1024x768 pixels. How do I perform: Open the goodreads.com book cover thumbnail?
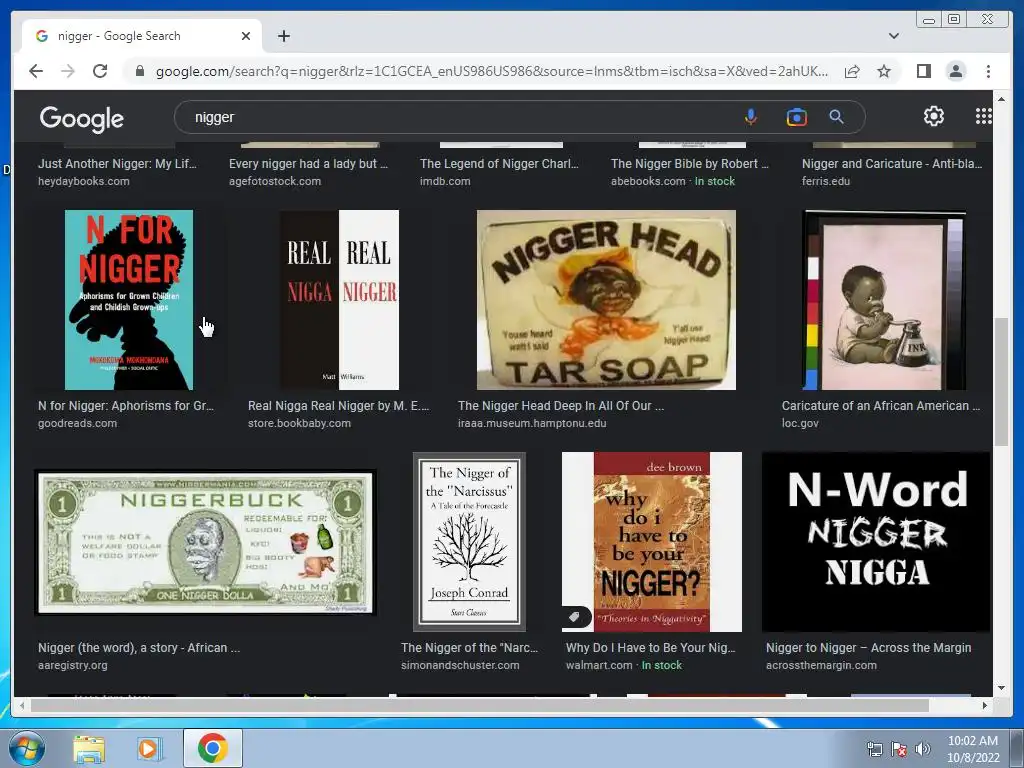(x=129, y=300)
